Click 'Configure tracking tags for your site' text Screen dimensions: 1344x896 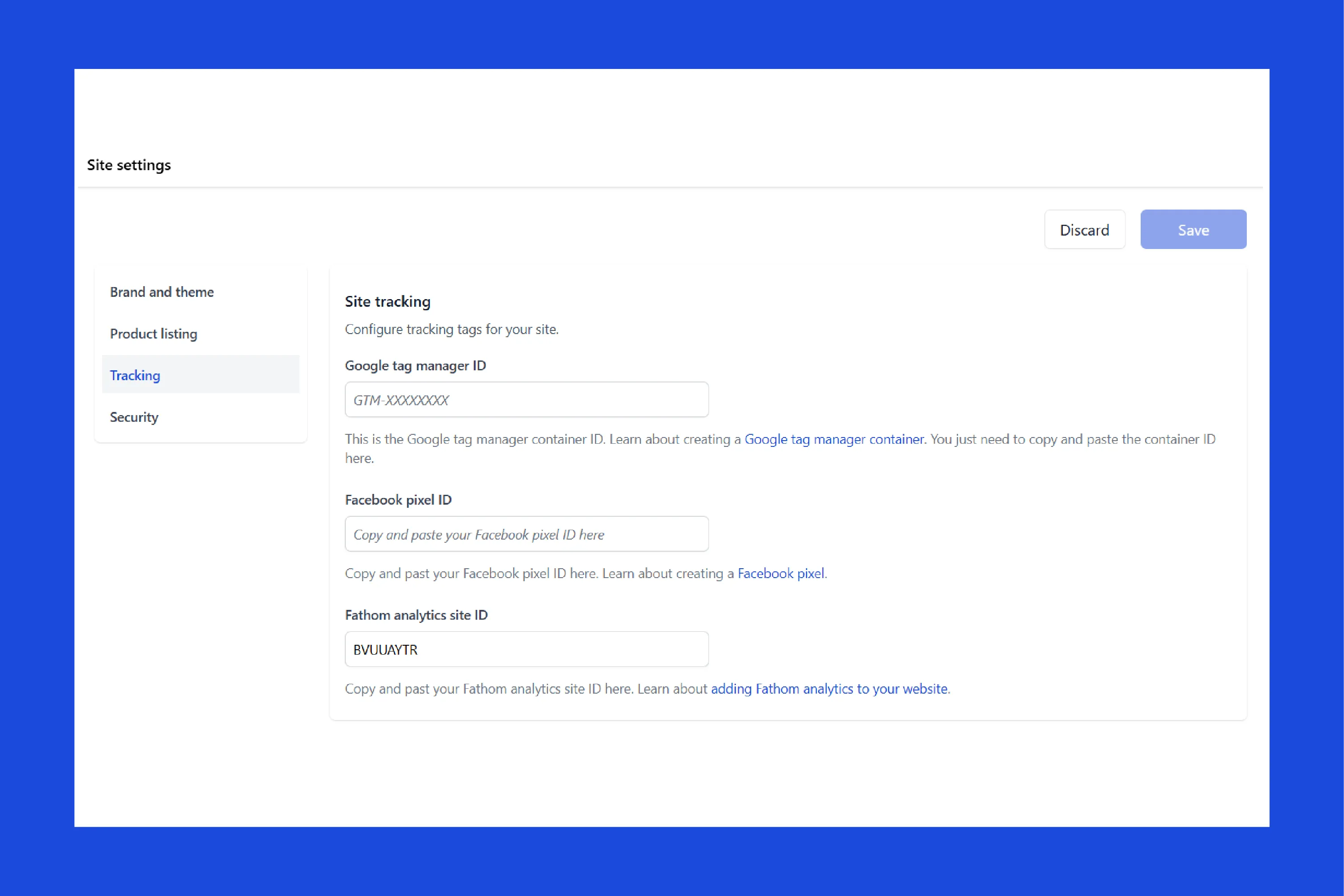(x=451, y=330)
